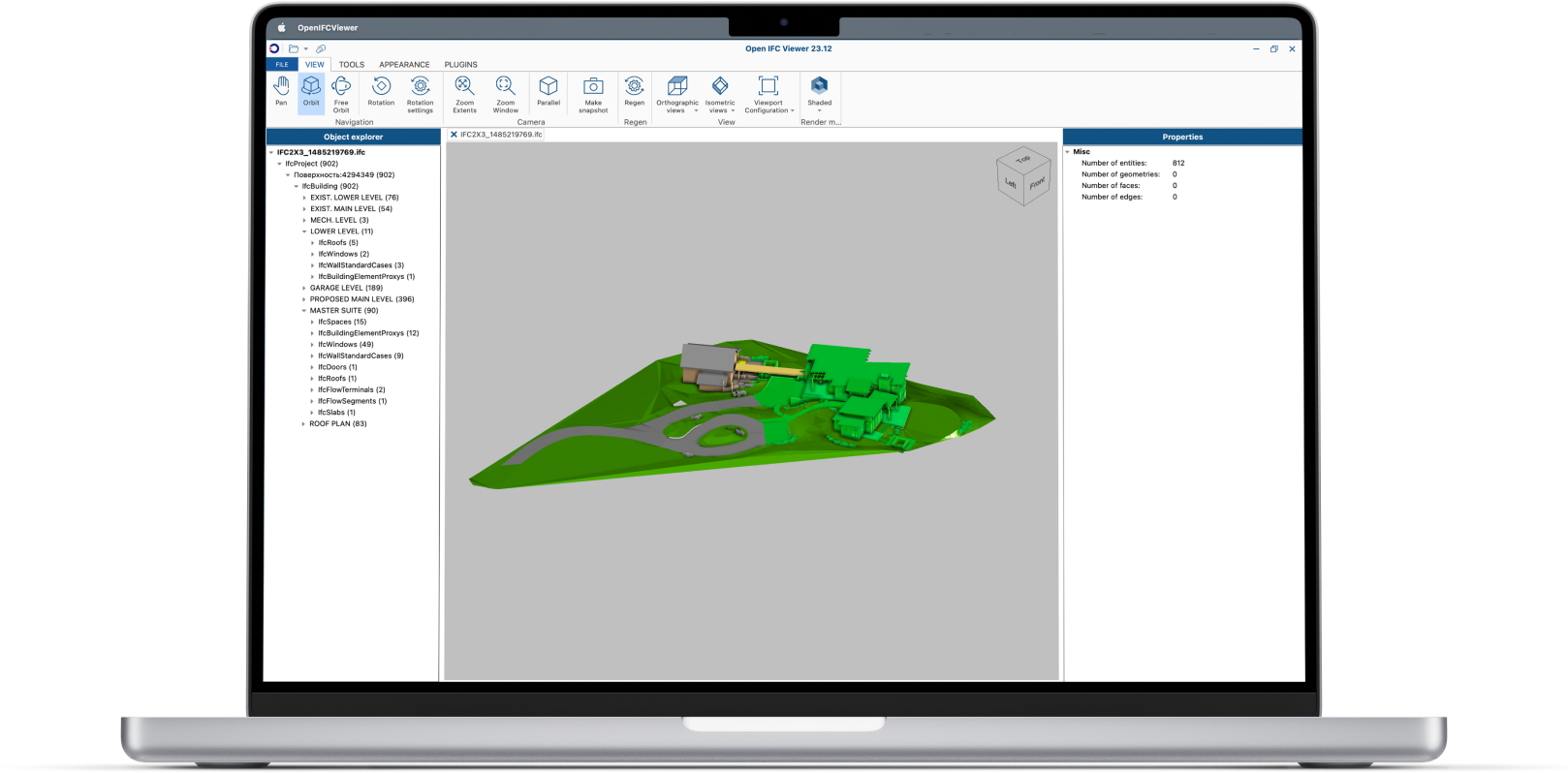This screenshot has height=773, width=1568.
Task: Switch to the TOOLS ribbon tab
Action: (x=352, y=65)
